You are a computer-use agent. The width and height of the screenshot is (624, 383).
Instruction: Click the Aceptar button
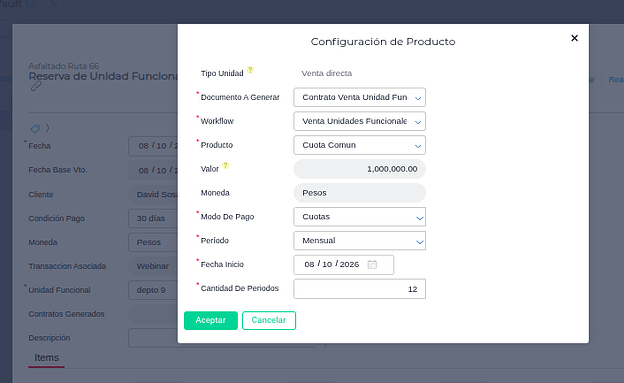coord(211,320)
